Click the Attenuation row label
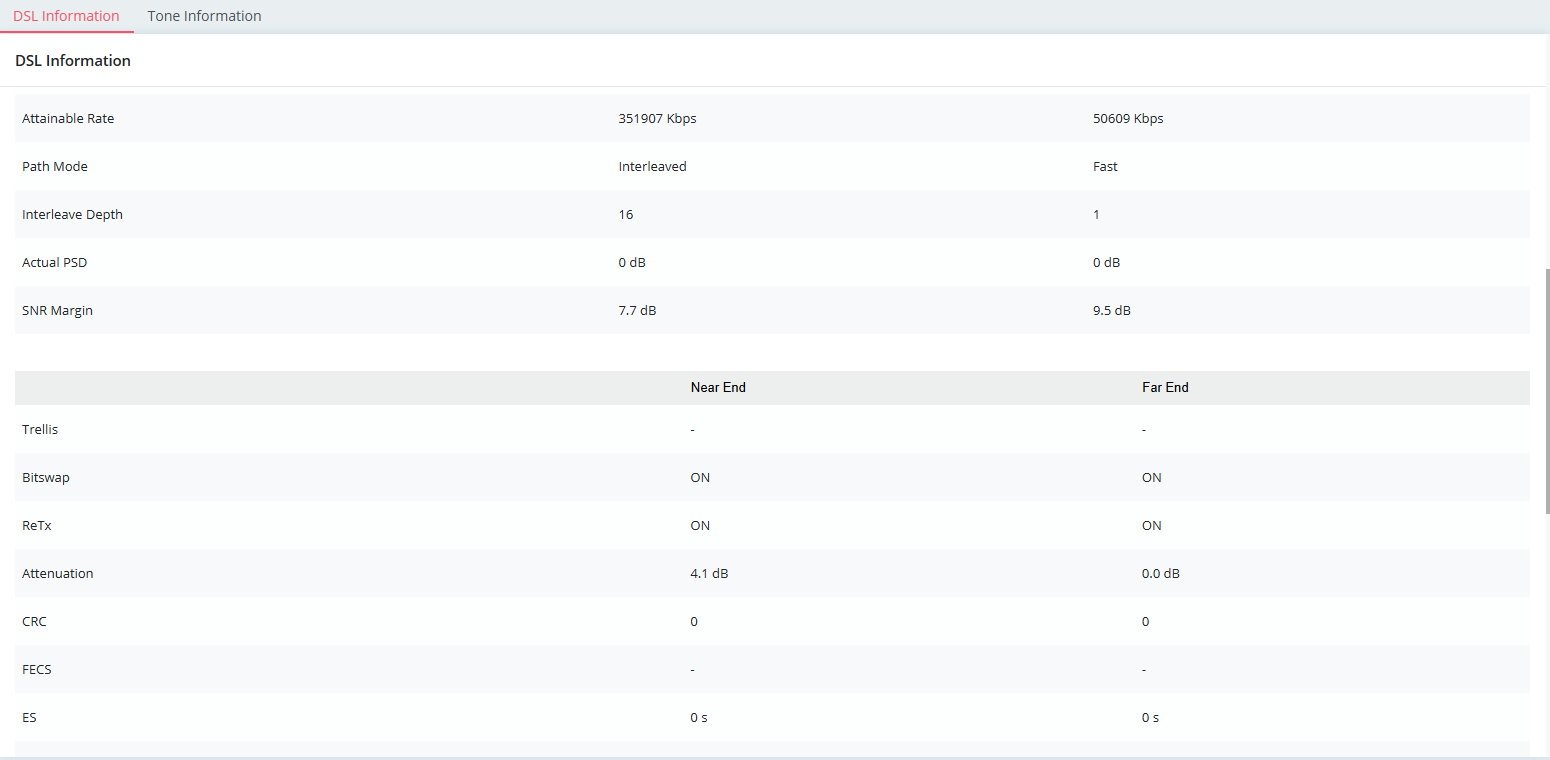 point(58,573)
